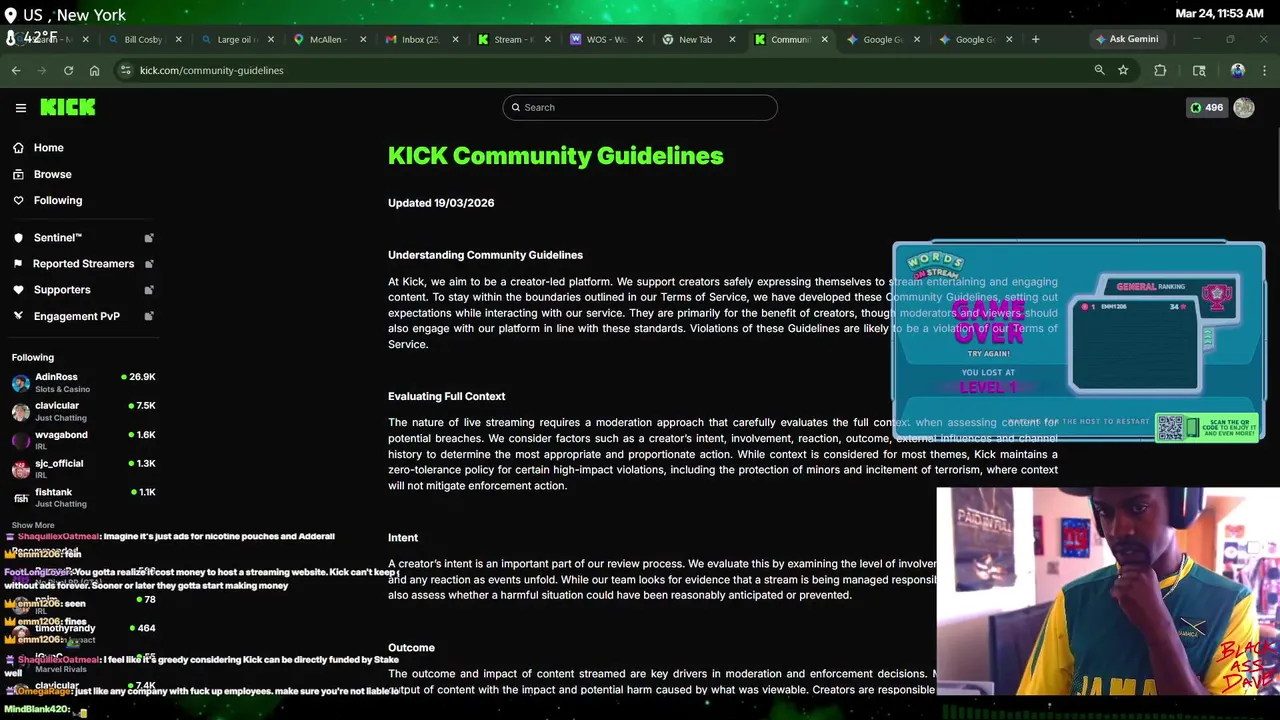Open Sentinel link in sidebar

58,238
